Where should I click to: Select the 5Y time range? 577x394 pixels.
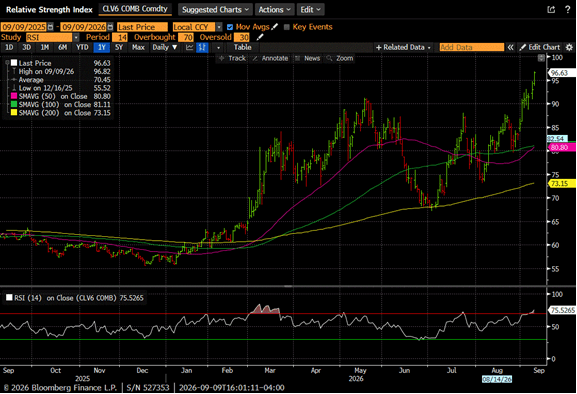[x=118, y=47]
